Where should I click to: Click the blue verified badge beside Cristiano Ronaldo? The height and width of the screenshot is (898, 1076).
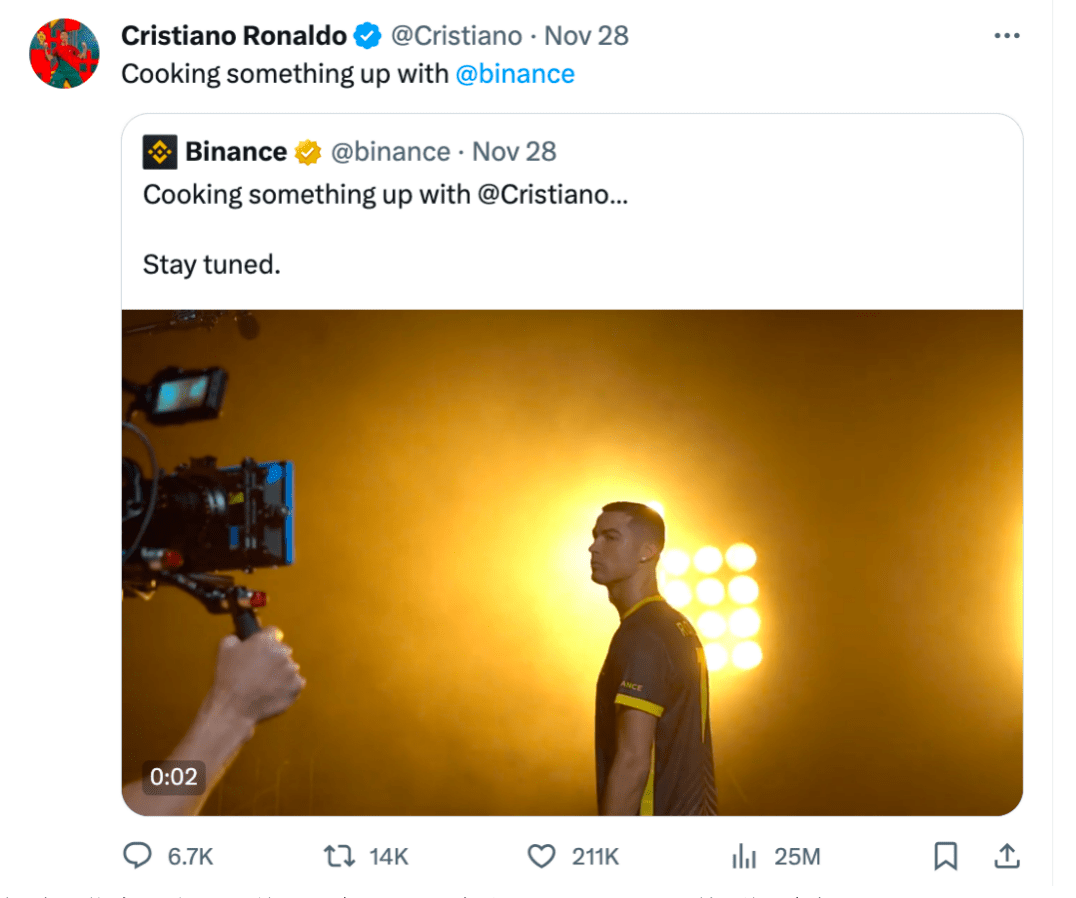pos(368,37)
